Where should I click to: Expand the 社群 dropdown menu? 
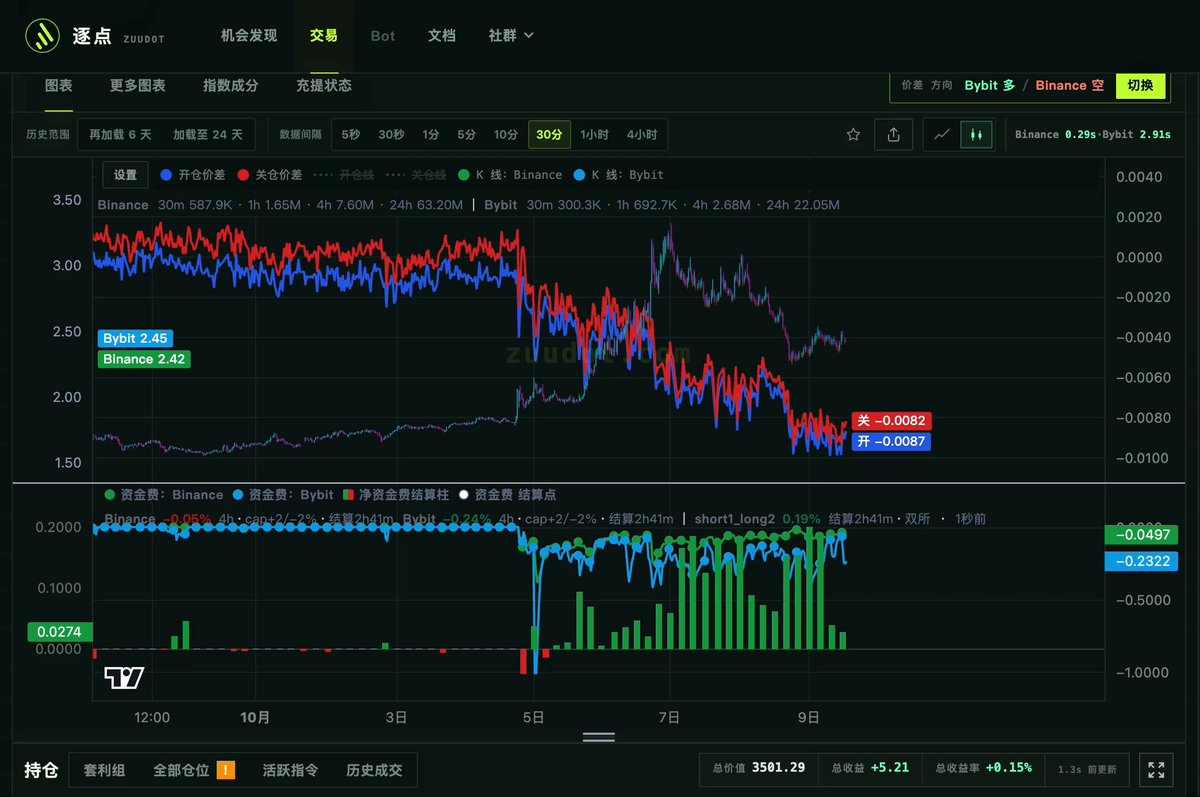(x=511, y=36)
